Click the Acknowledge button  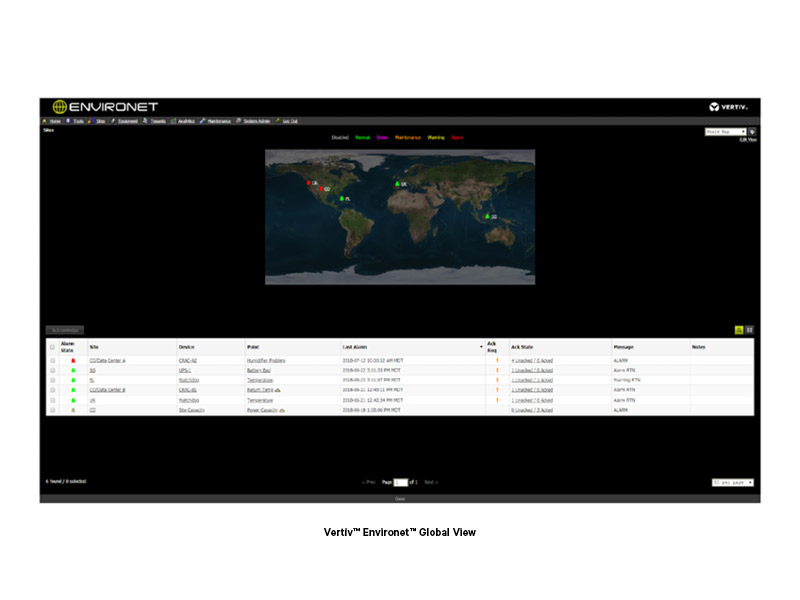[x=65, y=329]
